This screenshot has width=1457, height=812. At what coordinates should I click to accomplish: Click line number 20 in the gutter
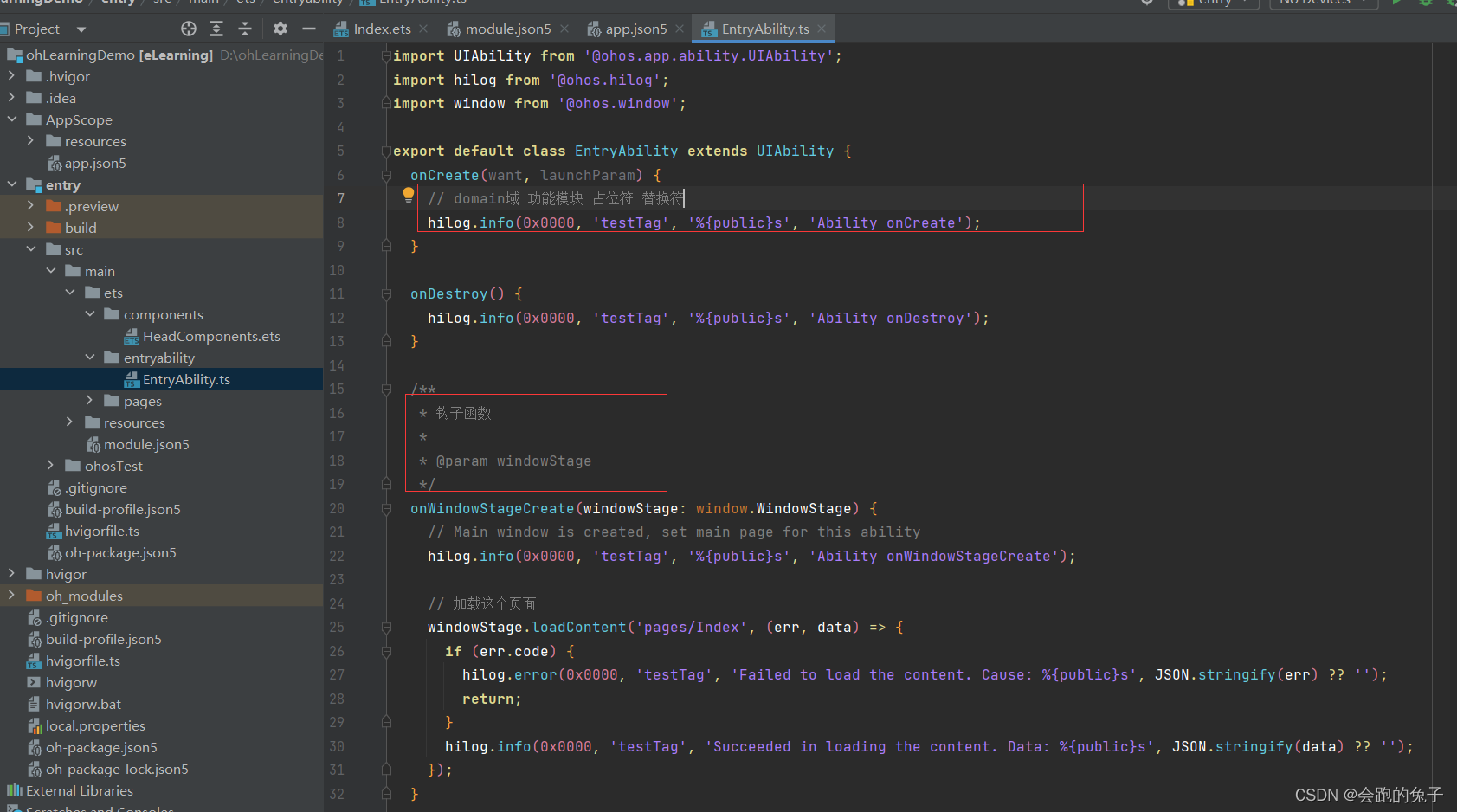[x=337, y=508]
